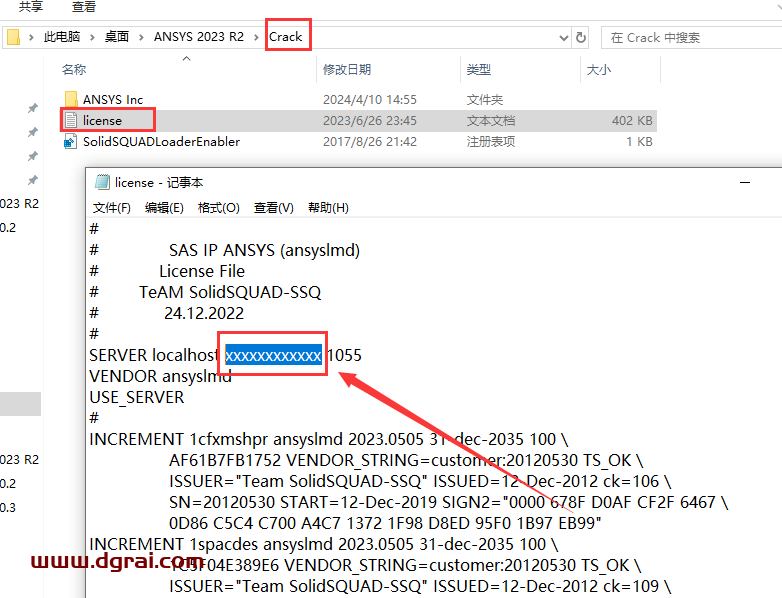Click the AF61B7FB1752 VENDOR_STRING line
The width and height of the screenshot is (782, 598).
tap(406, 460)
